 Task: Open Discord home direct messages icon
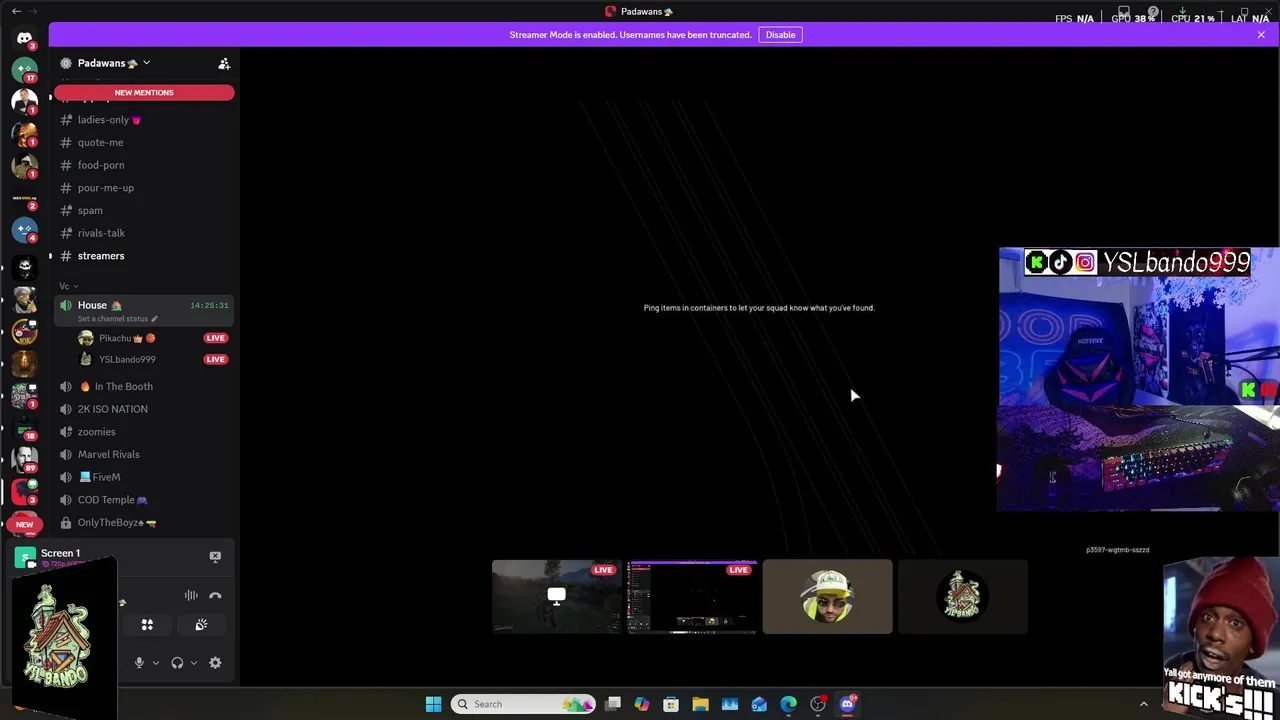tap(24, 37)
